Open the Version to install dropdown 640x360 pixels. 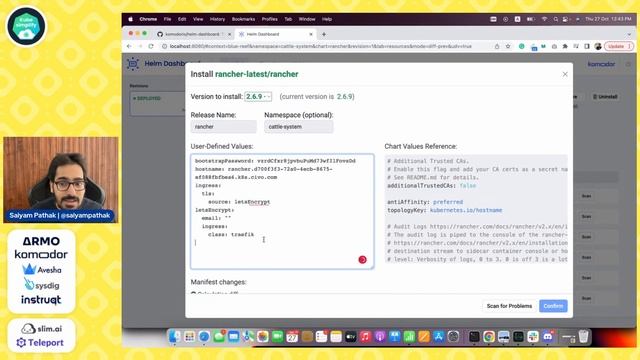click(x=258, y=97)
